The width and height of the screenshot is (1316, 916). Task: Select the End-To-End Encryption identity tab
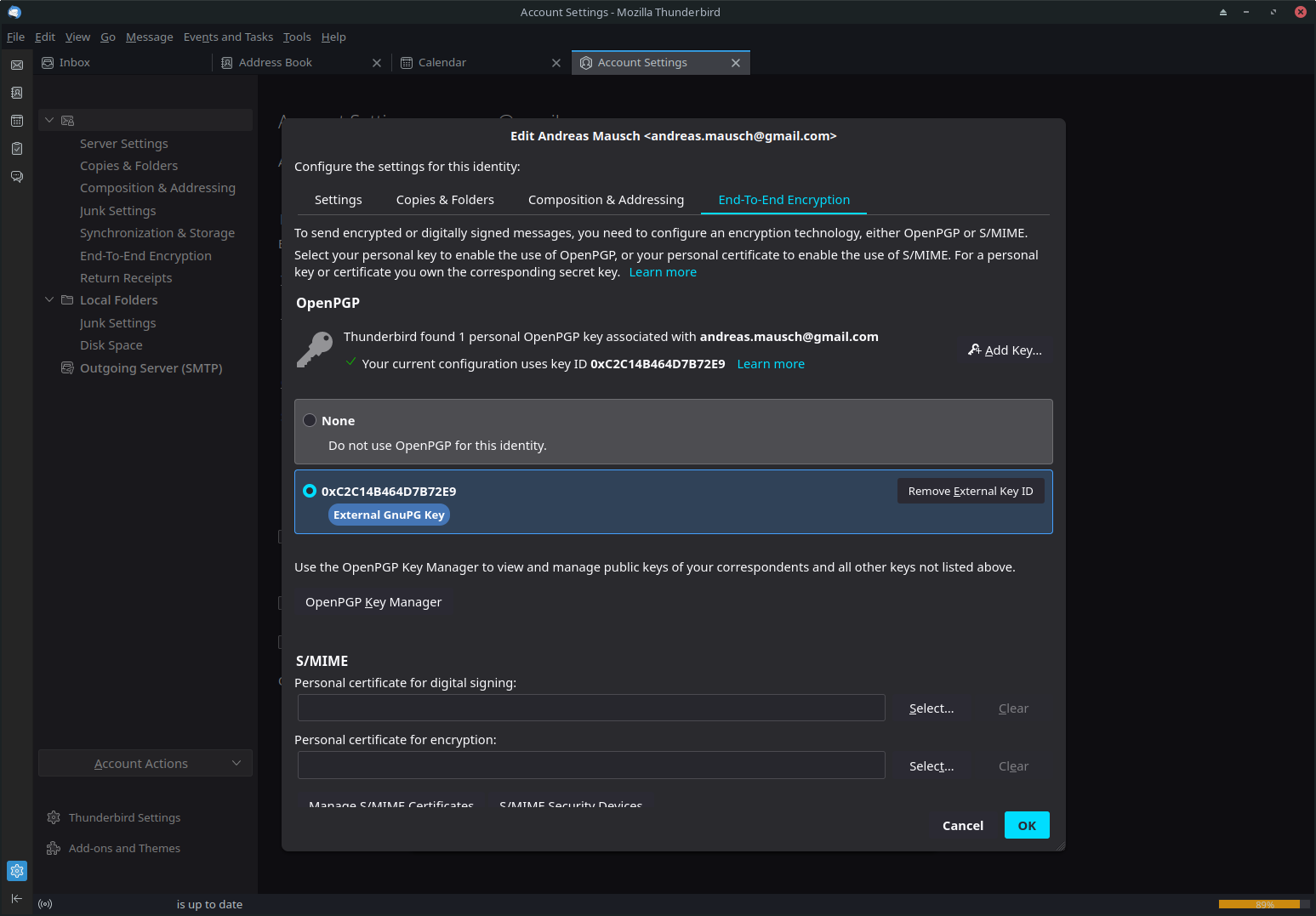[783, 200]
